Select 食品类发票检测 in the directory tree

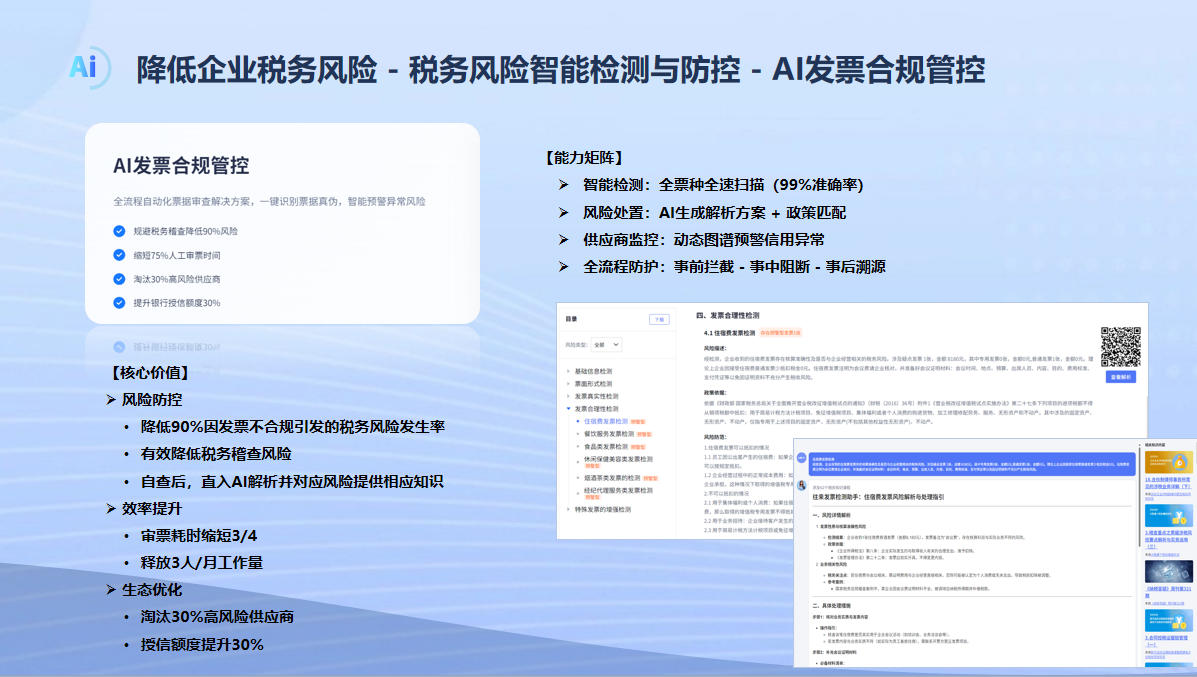606,446
